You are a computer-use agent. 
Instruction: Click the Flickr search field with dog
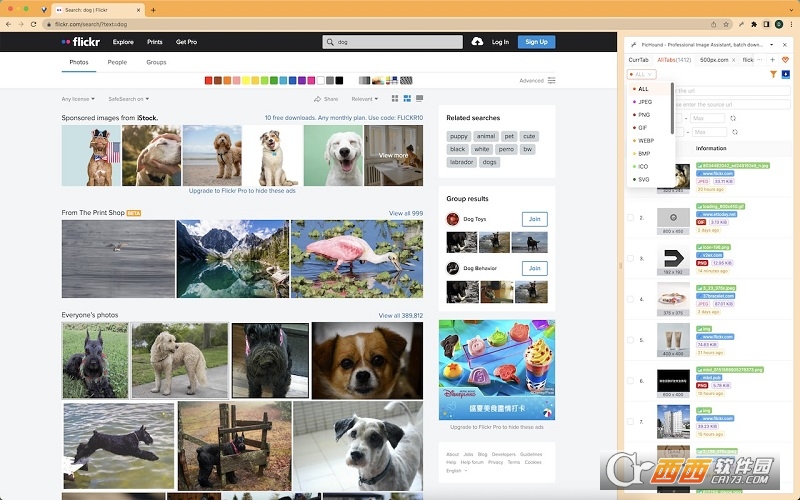392,42
